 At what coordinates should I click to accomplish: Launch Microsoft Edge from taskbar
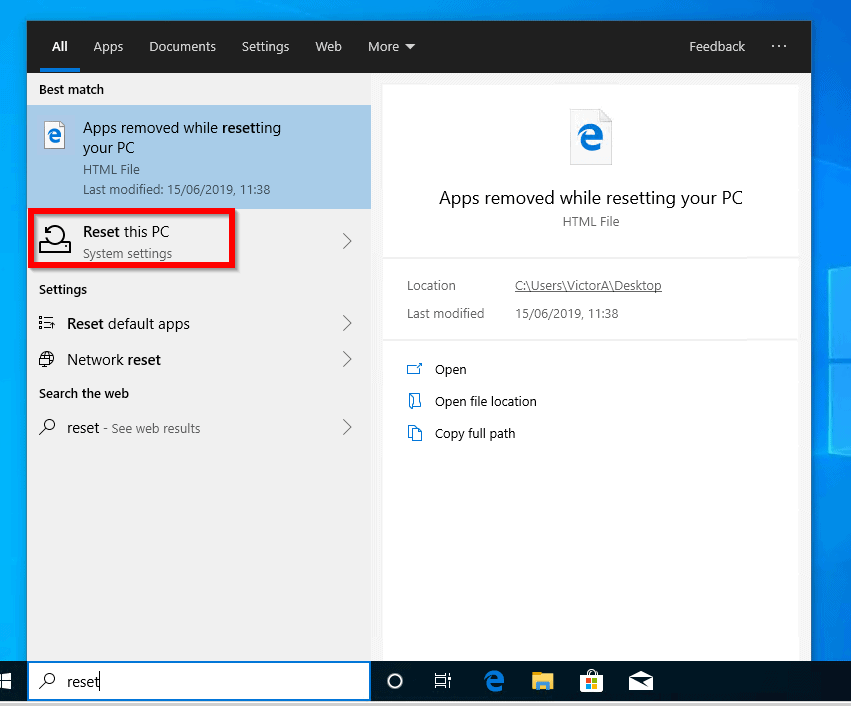[493, 681]
